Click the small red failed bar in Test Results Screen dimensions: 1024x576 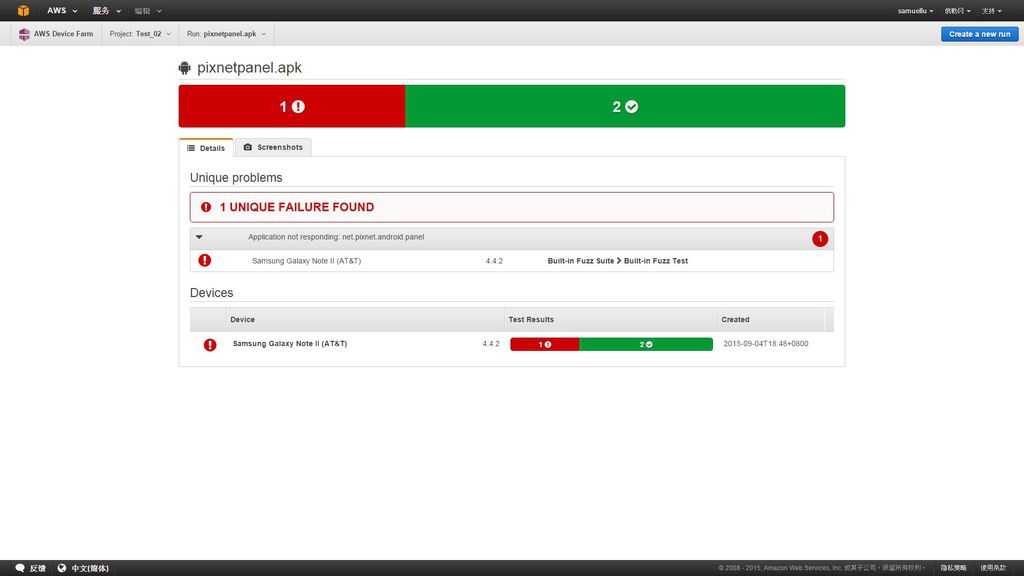545,344
